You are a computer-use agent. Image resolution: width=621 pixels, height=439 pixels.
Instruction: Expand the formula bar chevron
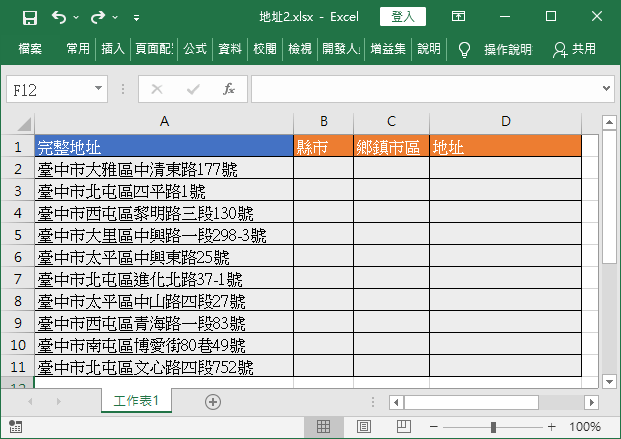(x=606, y=88)
